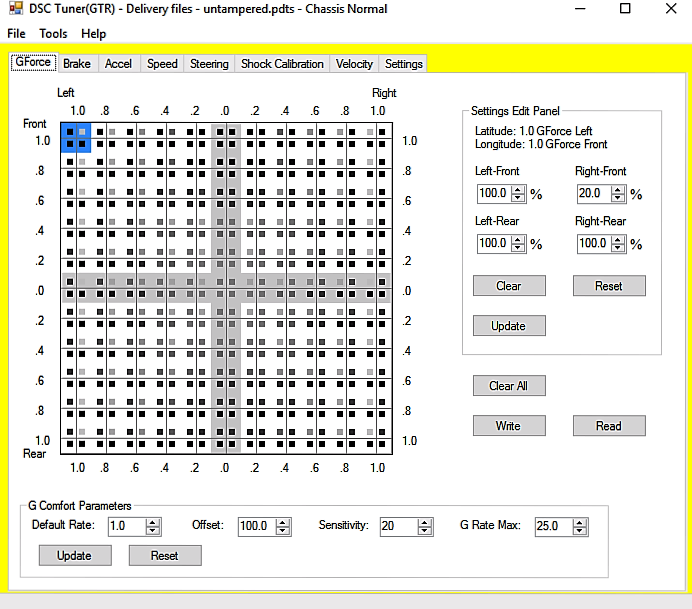Increase G Rate Max with up arrow
692x609 pixels.
[x=580, y=523]
